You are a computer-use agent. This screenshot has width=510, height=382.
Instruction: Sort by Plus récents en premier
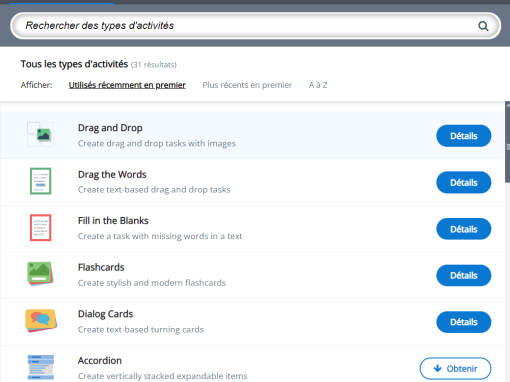[247, 85]
